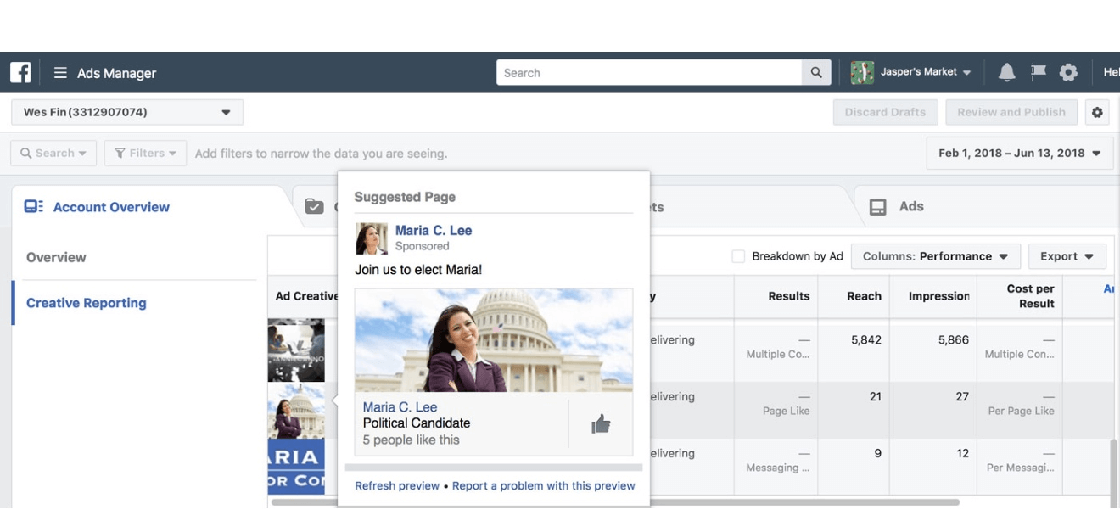This screenshot has height=521, width=1120.
Task: Click the first ad creative thumbnail
Action: (296, 350)
